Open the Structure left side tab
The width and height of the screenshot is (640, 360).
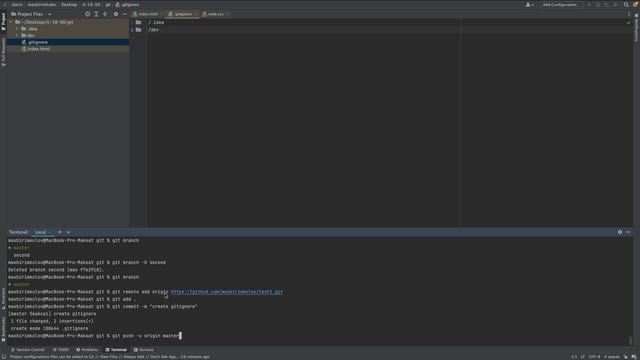pyautogui.click(x=3, y=298)
